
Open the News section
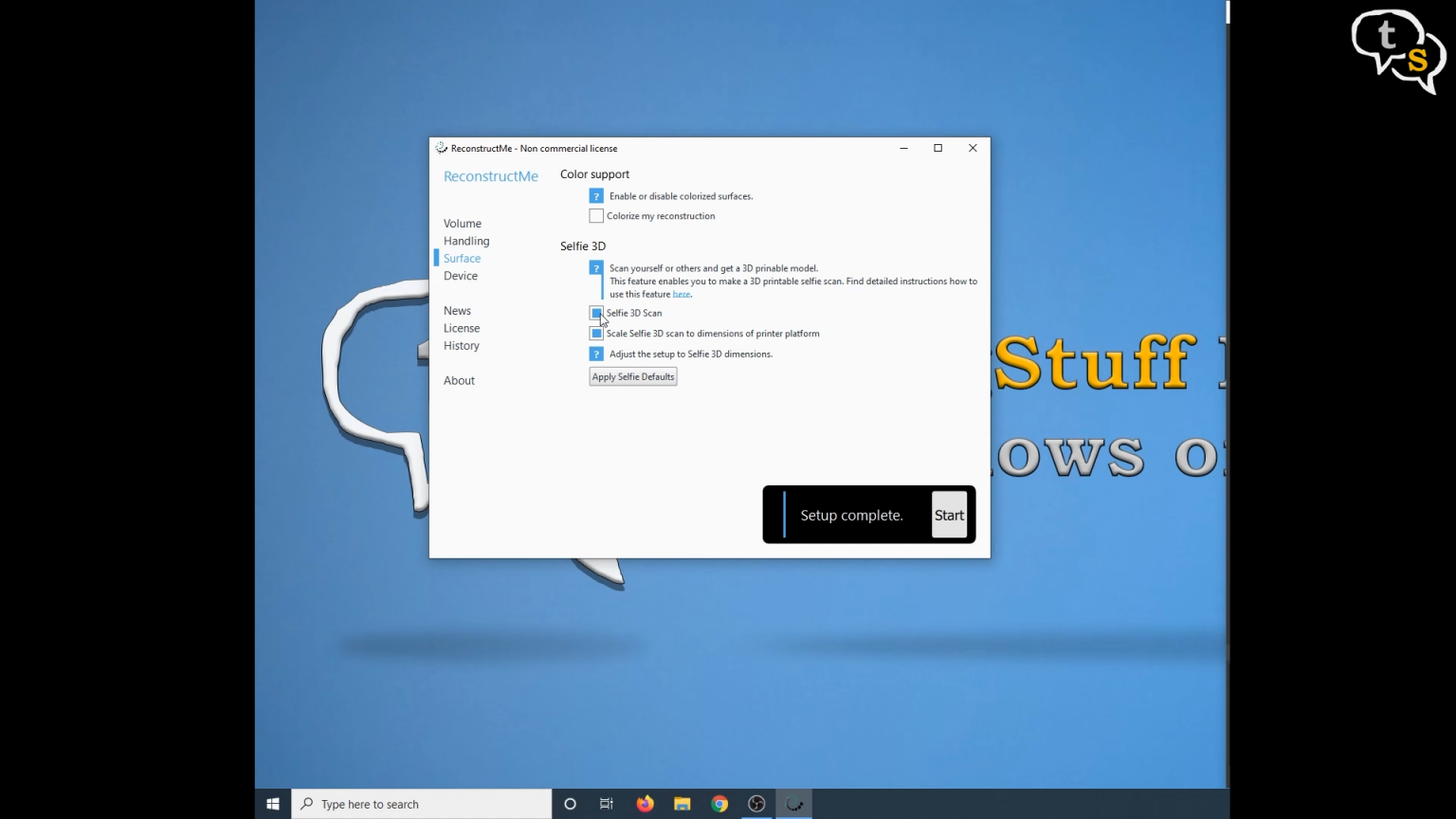[x=457, y=311]
